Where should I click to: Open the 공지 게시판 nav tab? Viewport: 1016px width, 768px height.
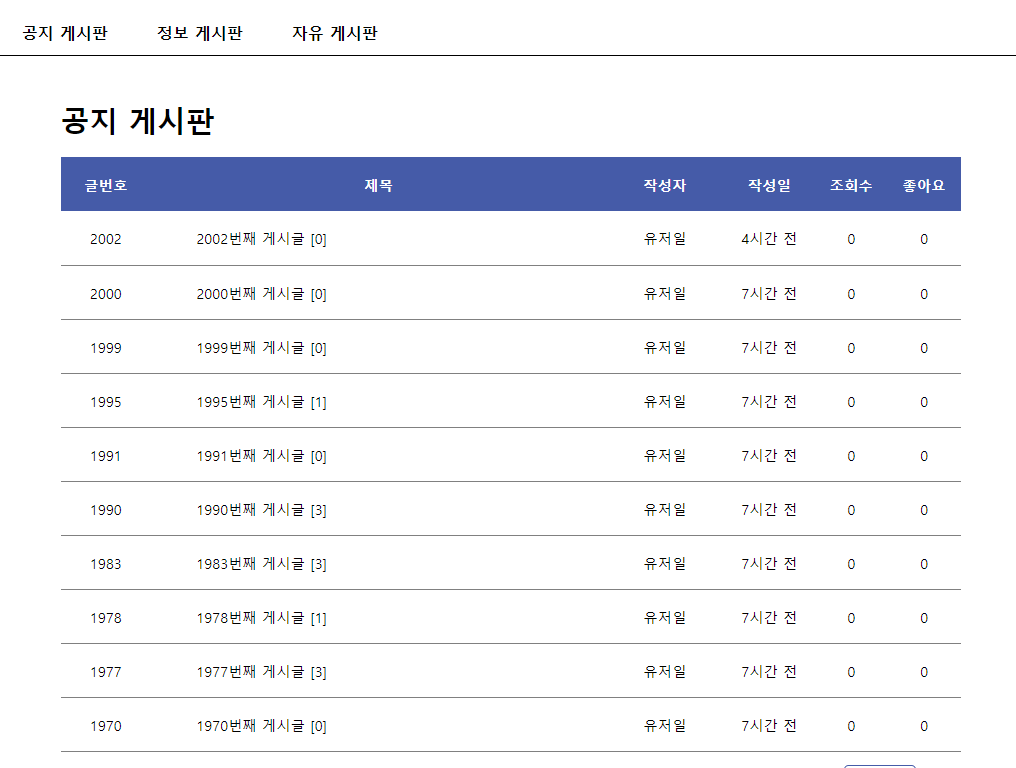65,33
